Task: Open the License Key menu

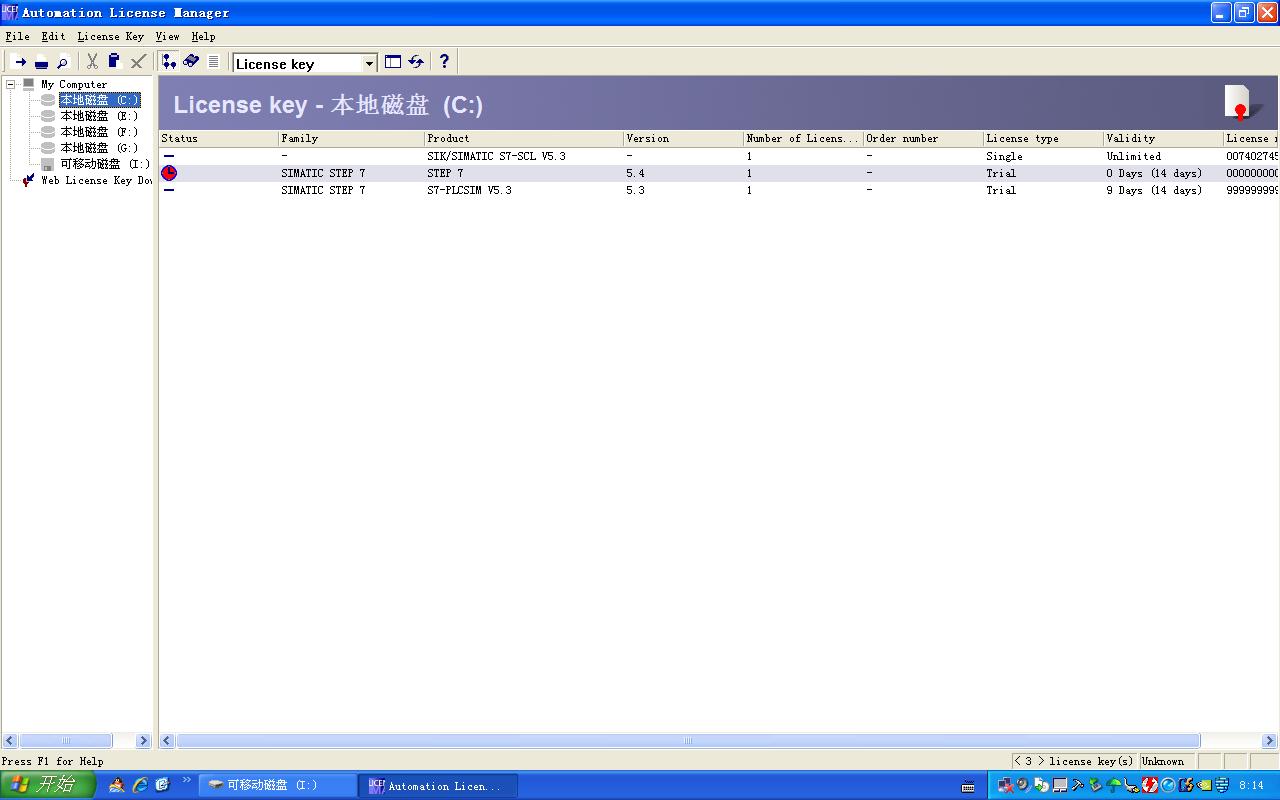Action: tap(111, 36)
